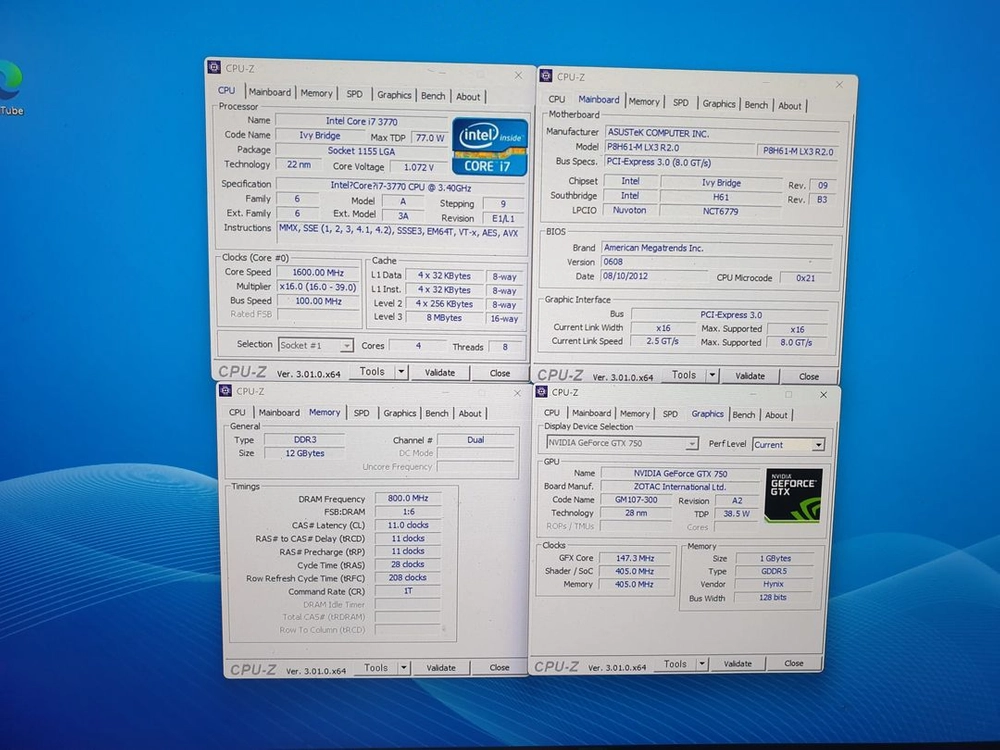Click the Max TDP 77.0 W value
Screen dimensions: 1000x750
point(430,138)
